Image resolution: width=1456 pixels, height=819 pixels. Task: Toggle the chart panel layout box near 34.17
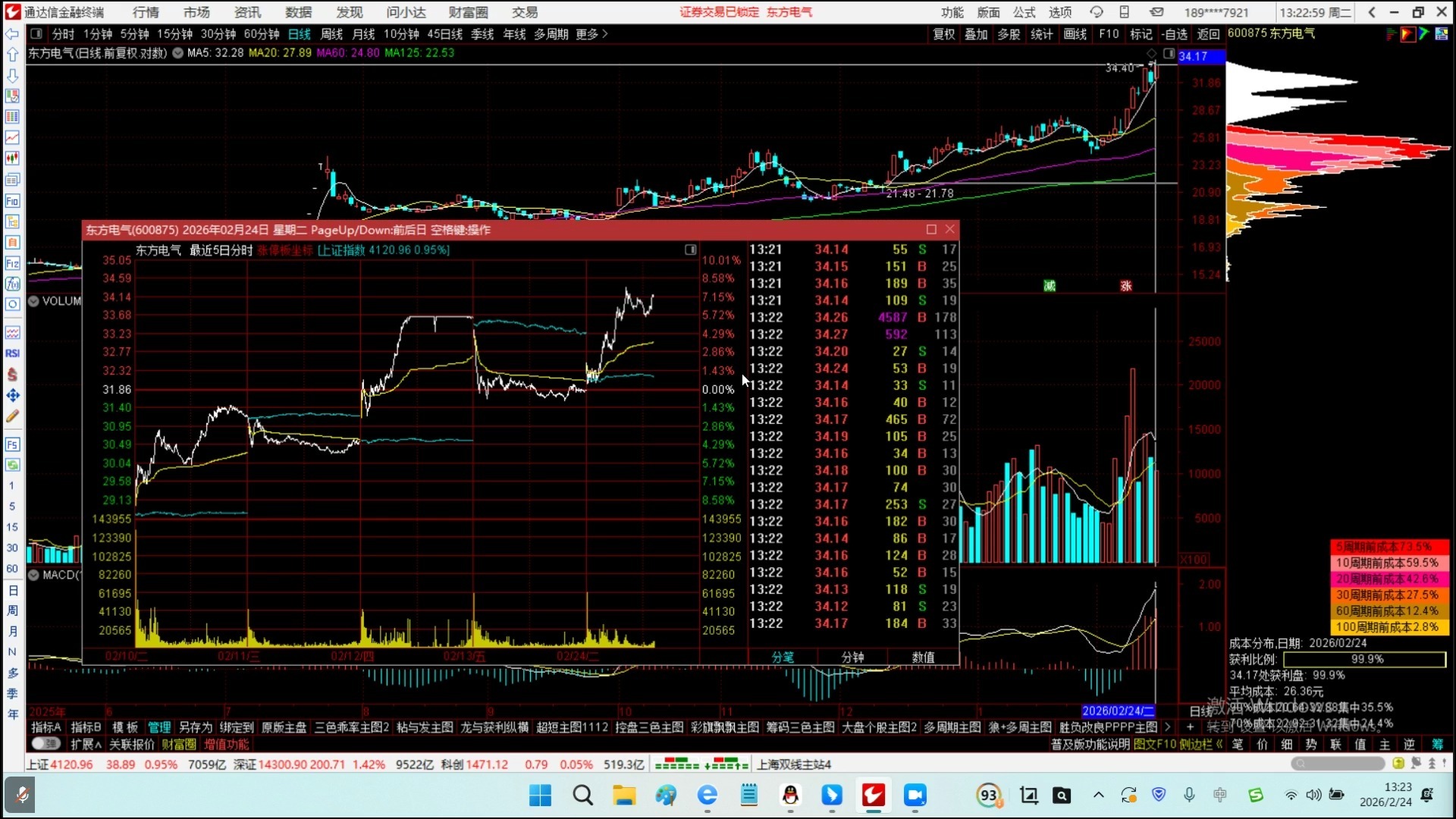tap(1169, 54)
